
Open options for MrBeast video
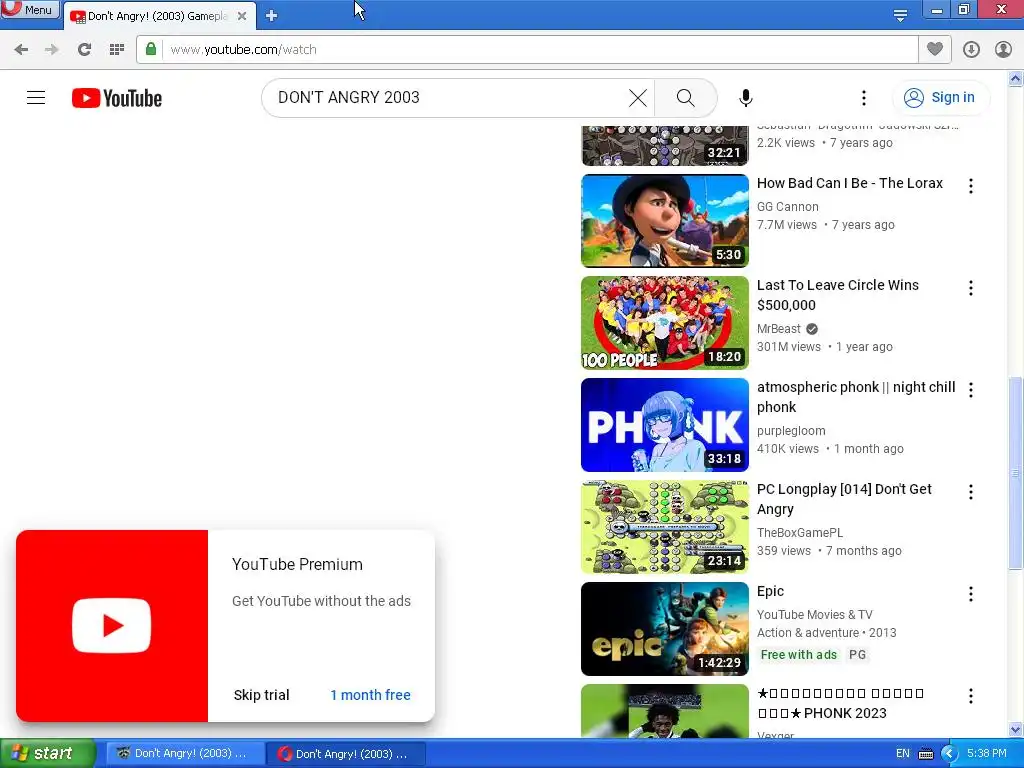tap(971, 288)
